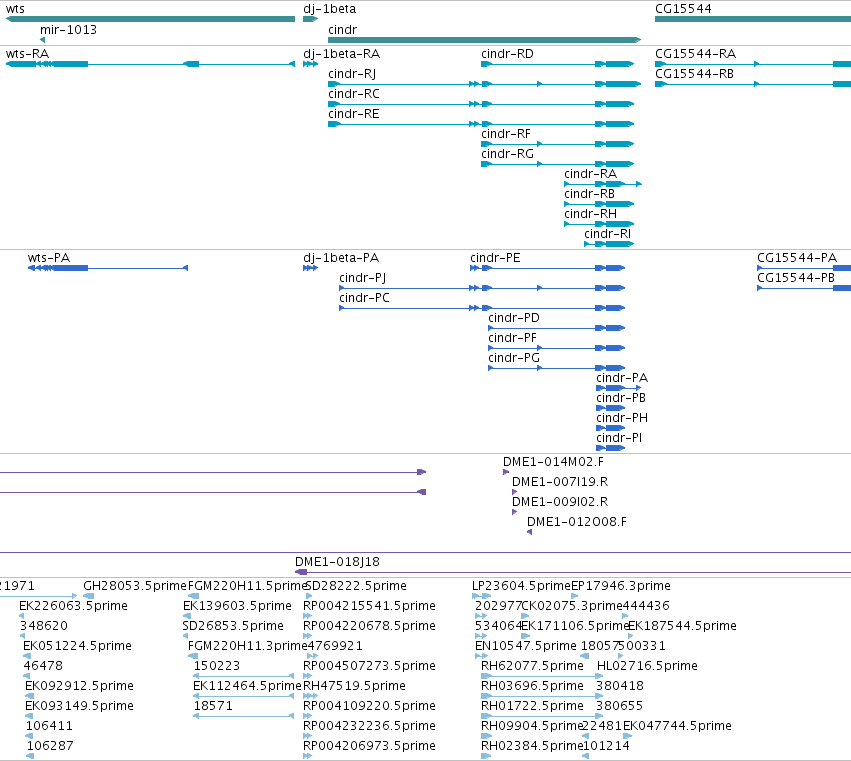Image resolution: width=851 pixels, height=761 pixels.
Task: Click EK187544.5prime EST label
Action: (682, 626)
